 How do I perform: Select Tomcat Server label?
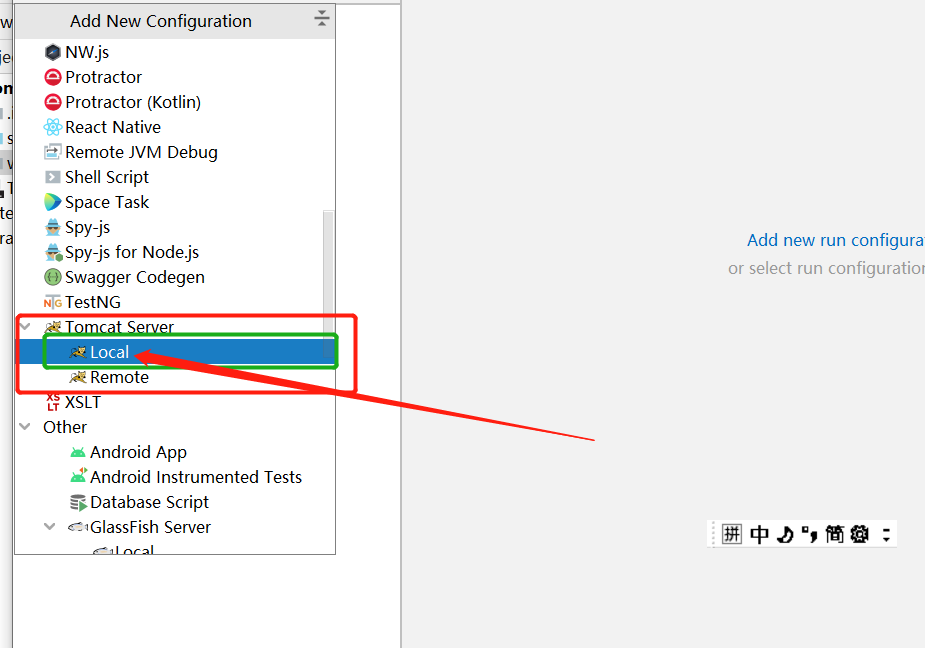click(119, 327)
